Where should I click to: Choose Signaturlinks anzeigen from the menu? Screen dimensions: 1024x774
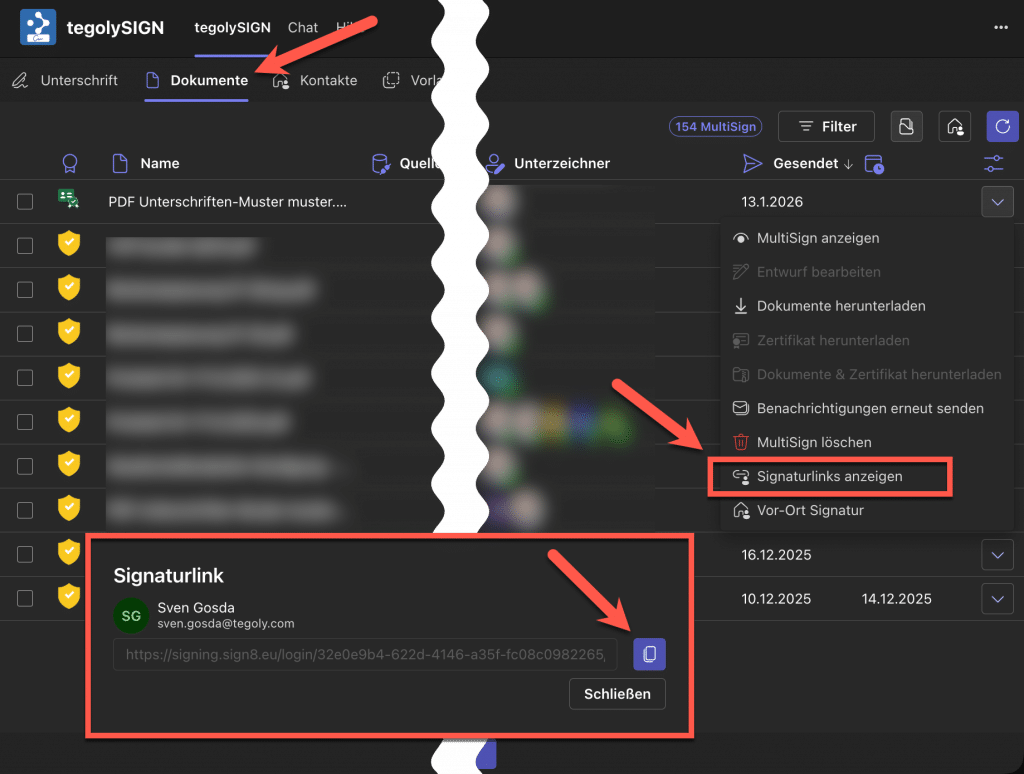829,477
